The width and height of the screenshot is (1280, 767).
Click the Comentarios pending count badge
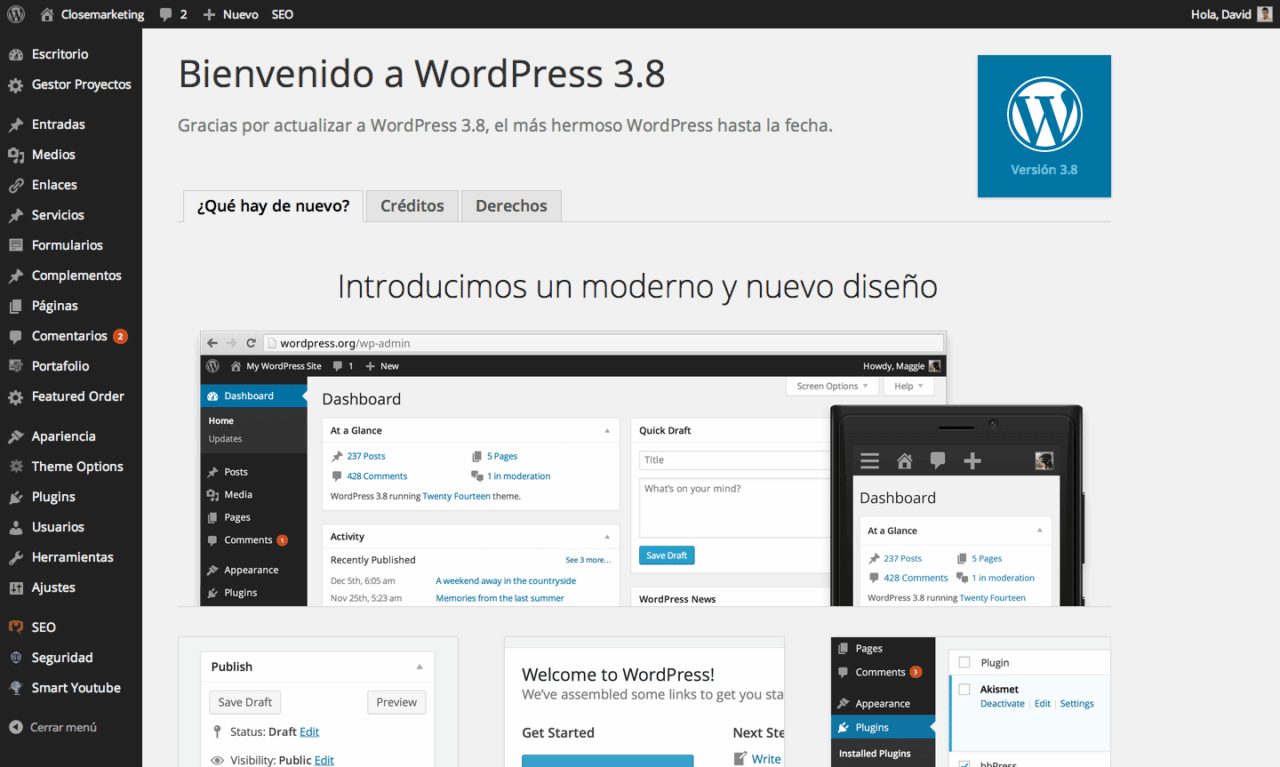click(x=120, y=336)
